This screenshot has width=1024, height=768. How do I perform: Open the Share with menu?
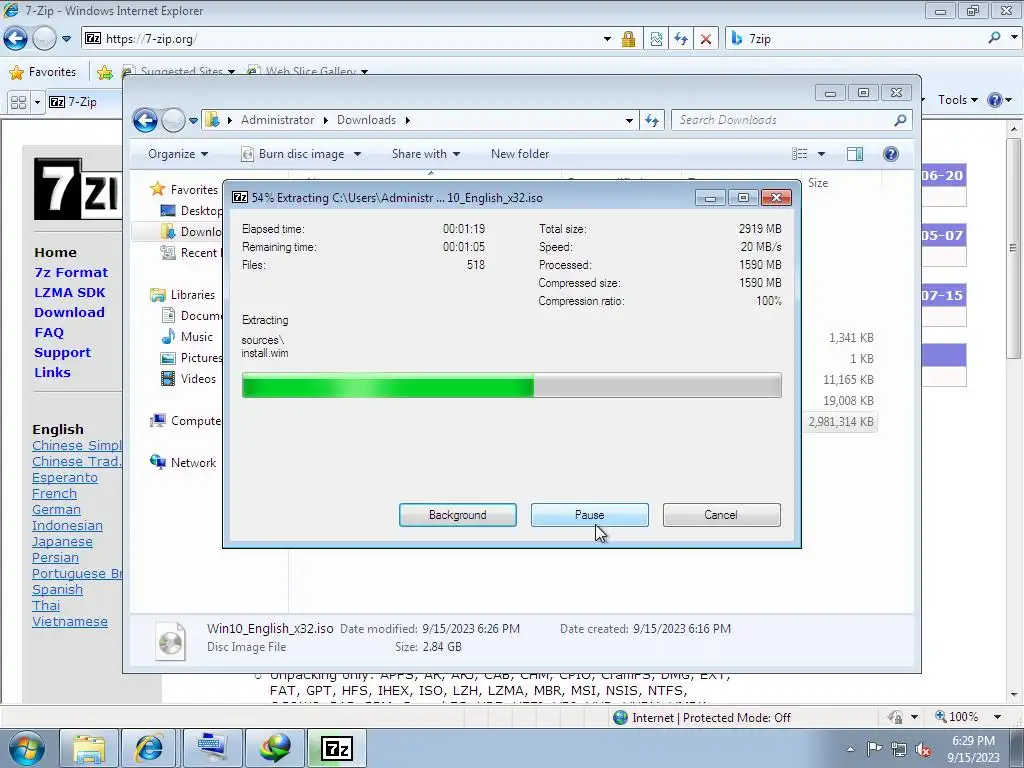[x=426, y=154]
